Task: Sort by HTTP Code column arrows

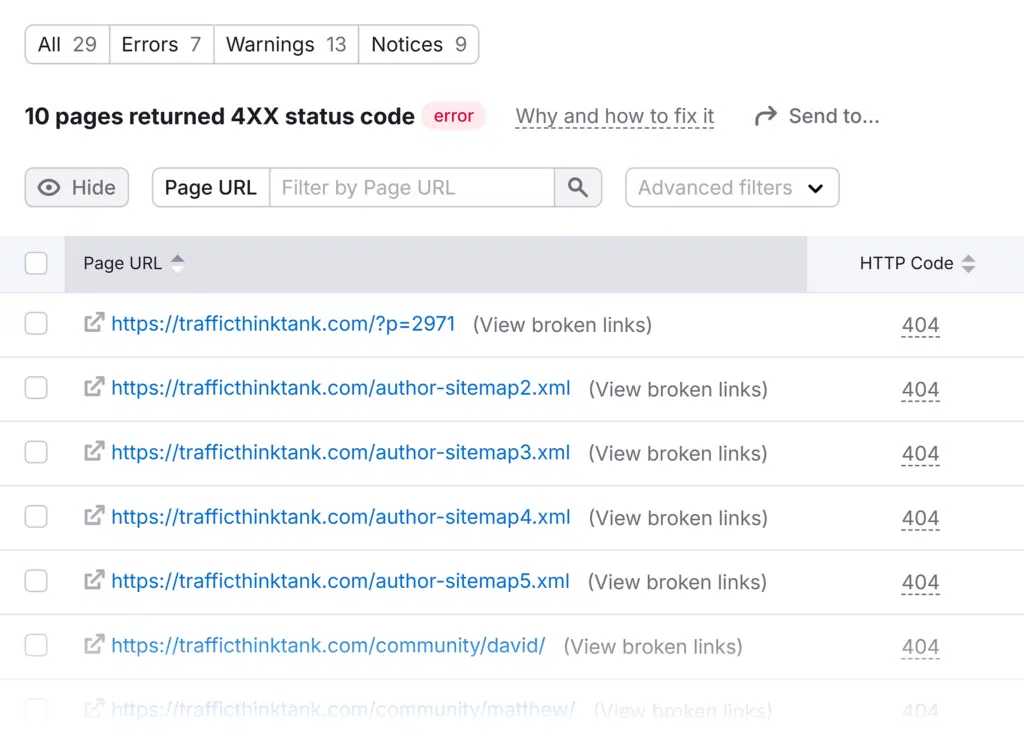Action: (x=967, y=264)
